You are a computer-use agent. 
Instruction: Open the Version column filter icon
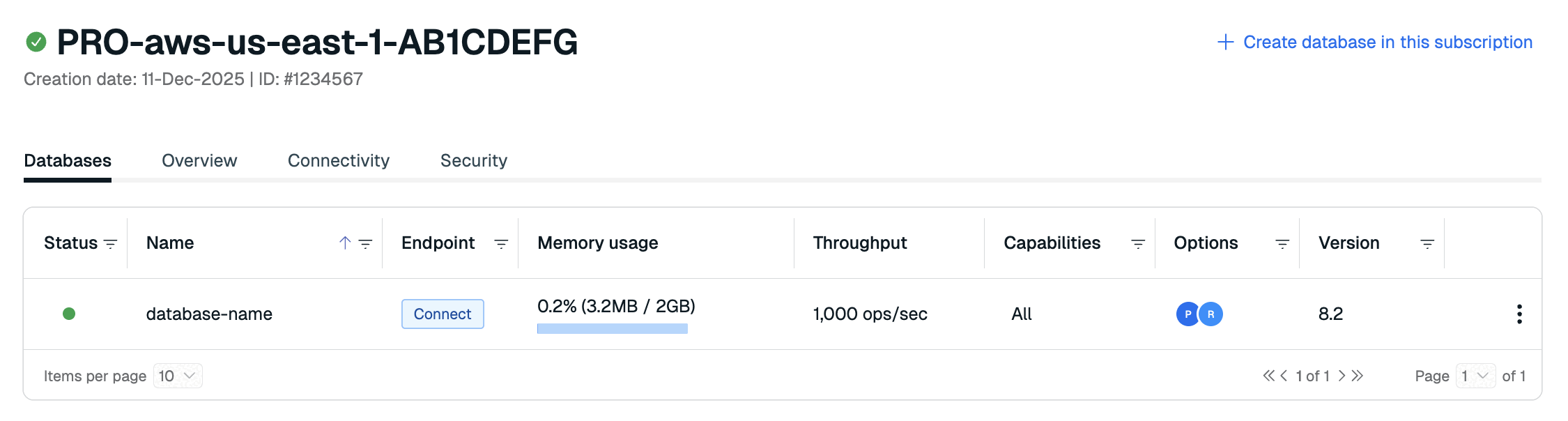(1427, 244)
